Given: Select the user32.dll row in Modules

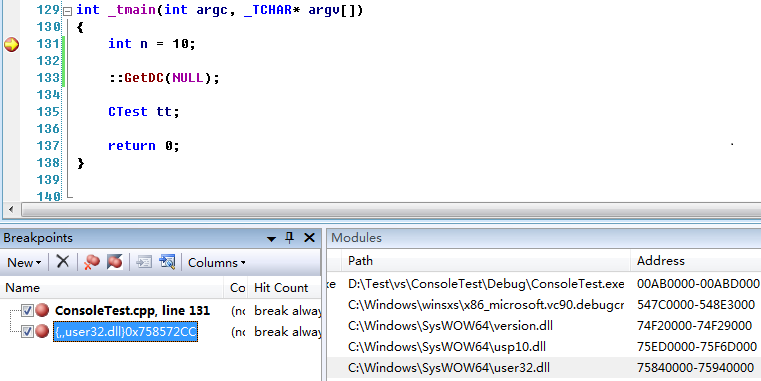Looking at the screenshot, I should (x=544, y=368).
